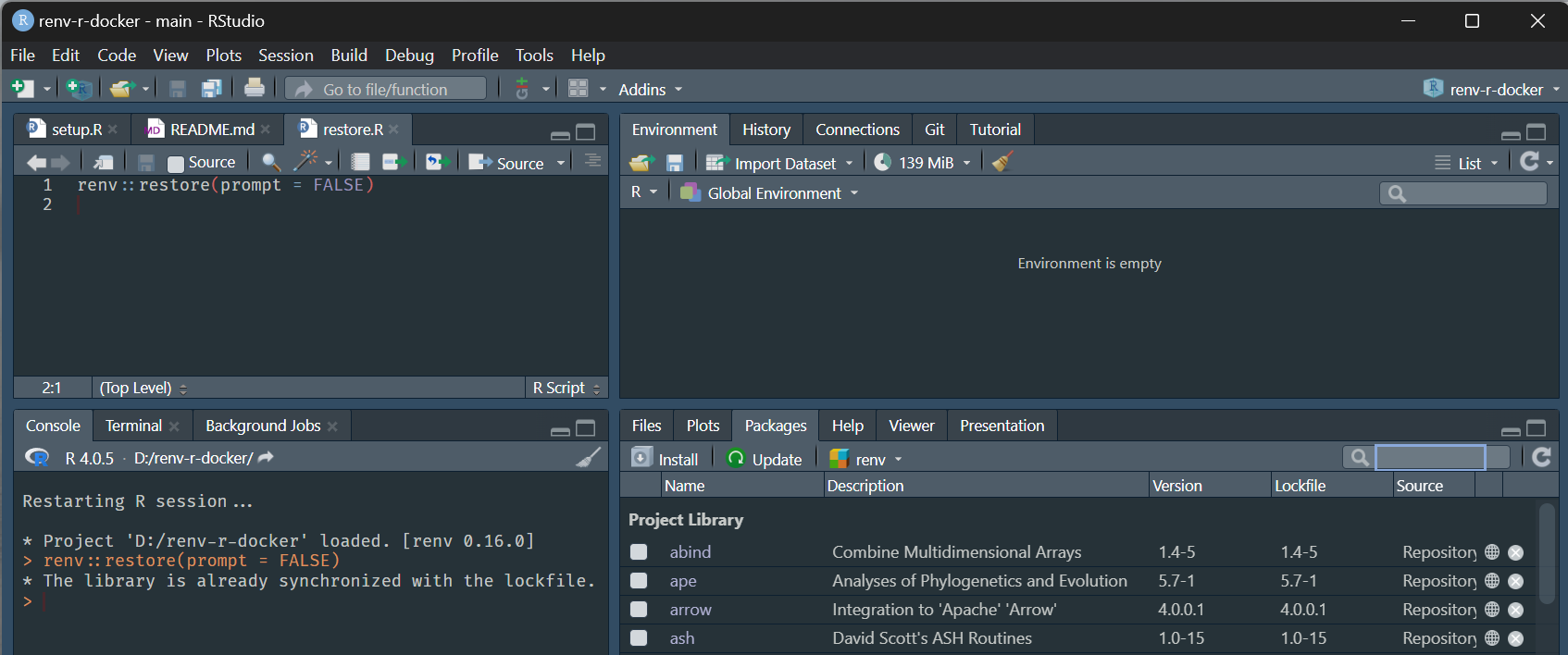Screen dimensions: 1568x655
Task: Switch to the History tab
Action: 766,130
